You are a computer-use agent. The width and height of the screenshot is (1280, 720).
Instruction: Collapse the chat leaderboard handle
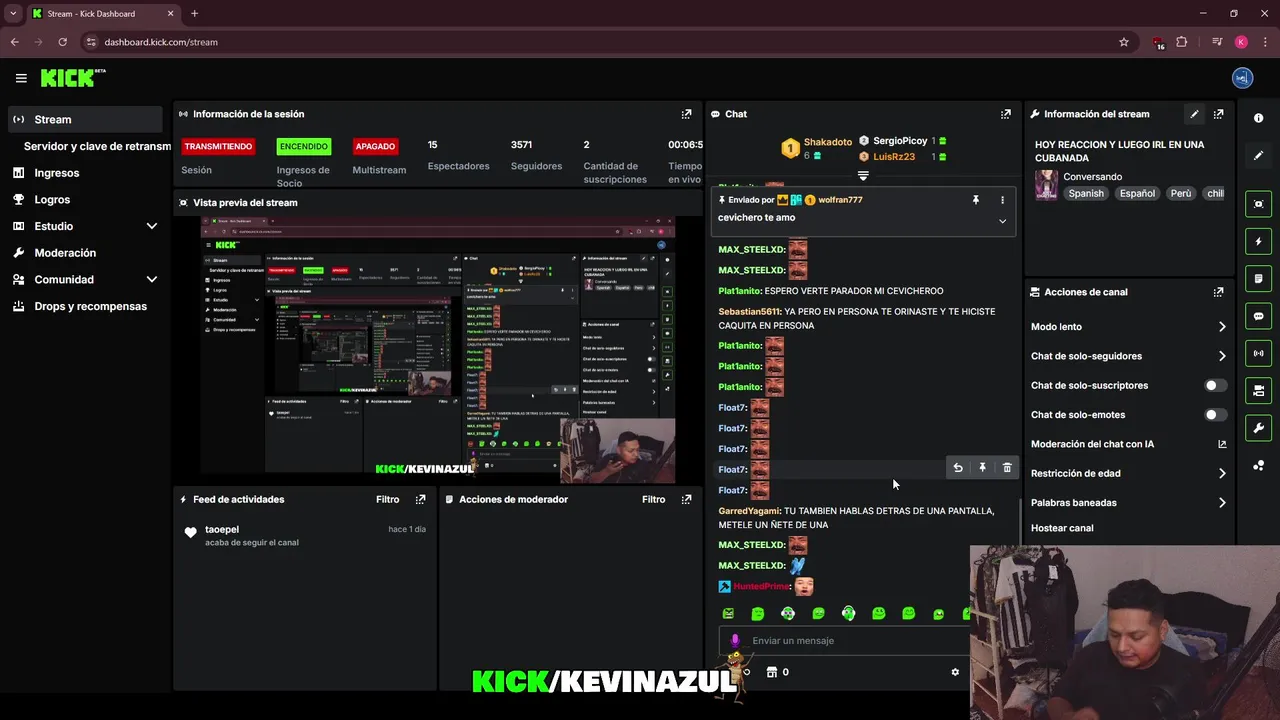863,175
